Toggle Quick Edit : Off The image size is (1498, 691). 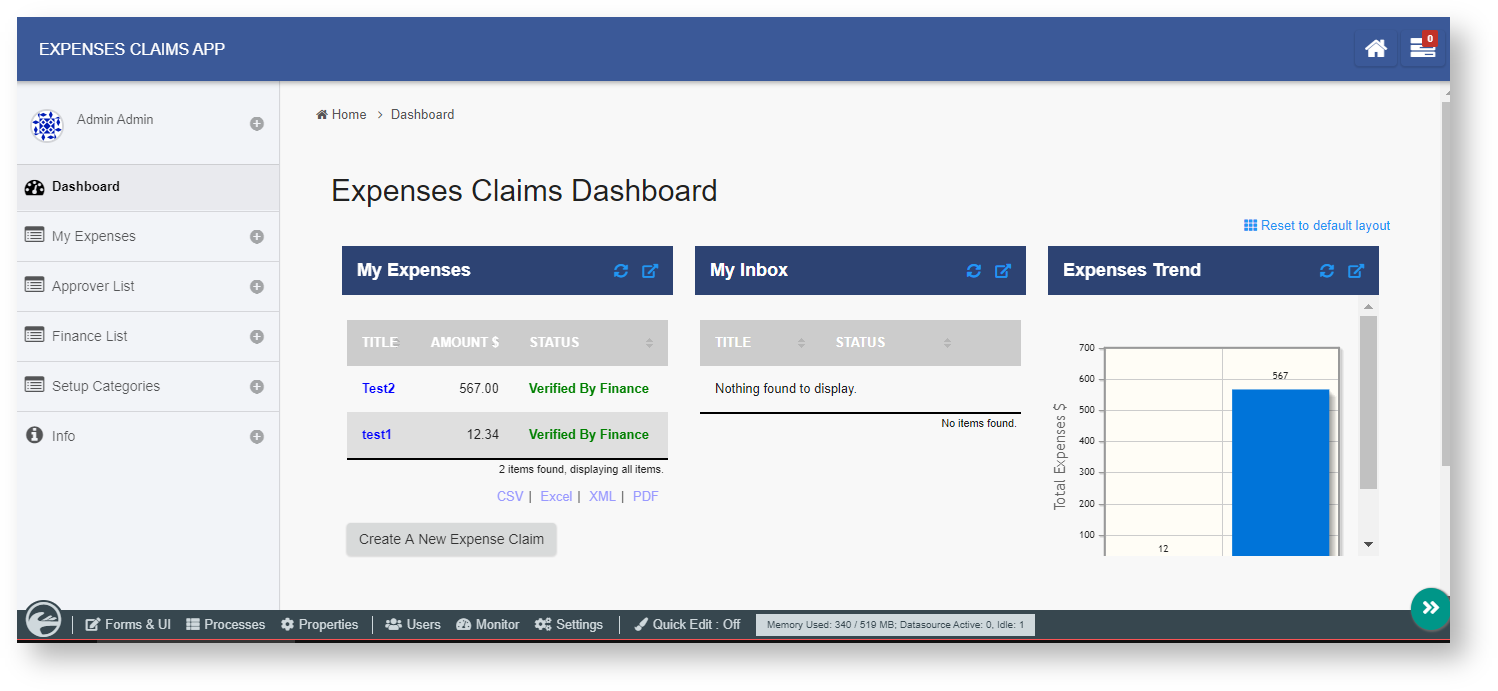688,625
